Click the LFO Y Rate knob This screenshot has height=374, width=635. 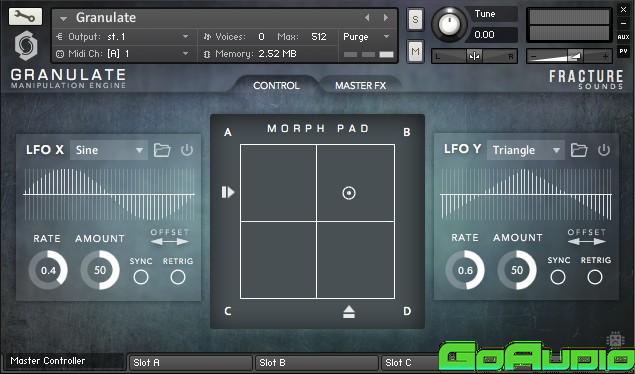(465, 270)
